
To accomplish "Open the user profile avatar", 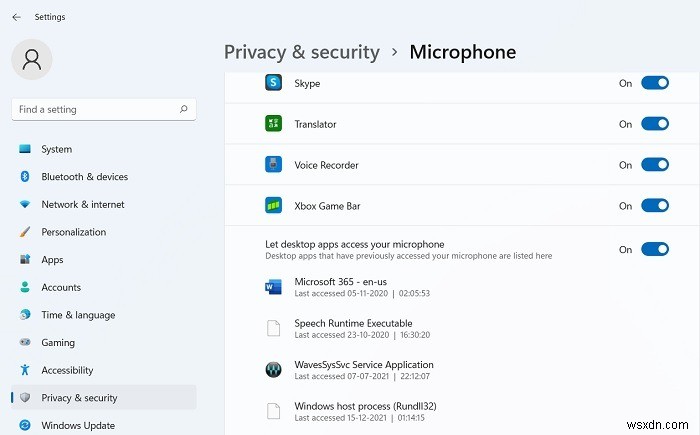I will 32,59.
